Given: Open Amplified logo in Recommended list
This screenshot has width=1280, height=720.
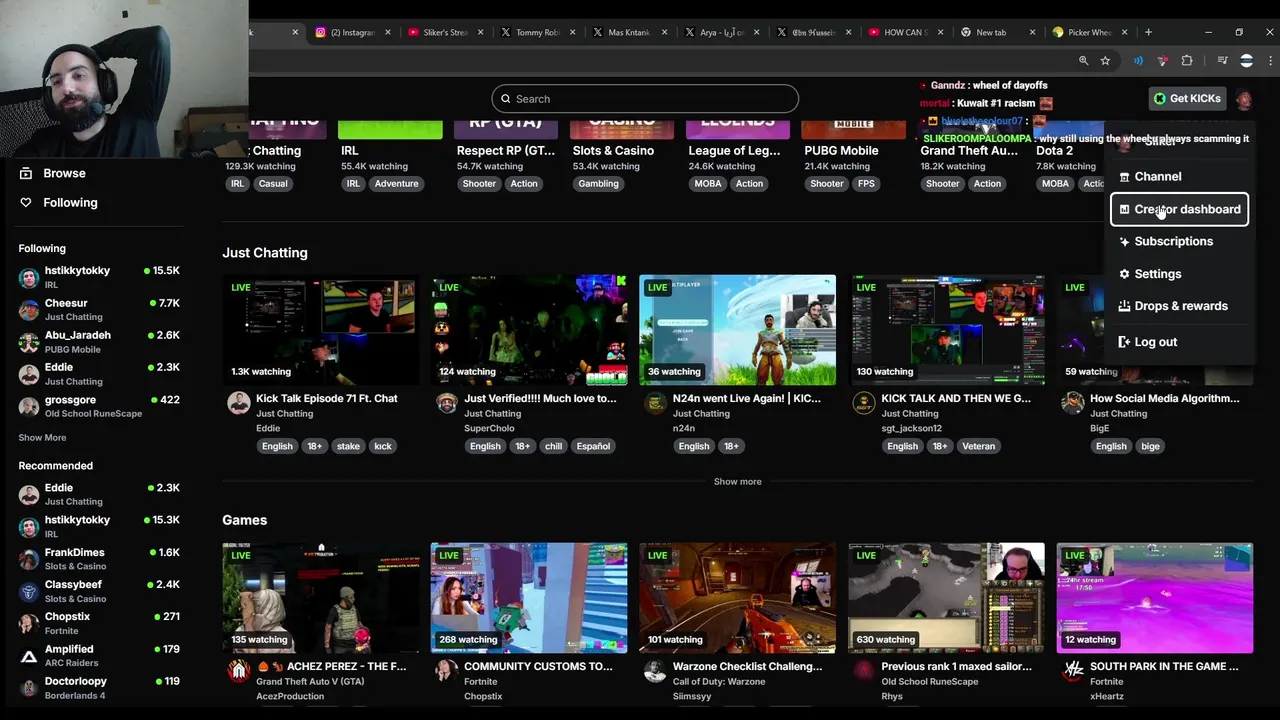Looking at the screenshot, I should [x=29, y=656].
